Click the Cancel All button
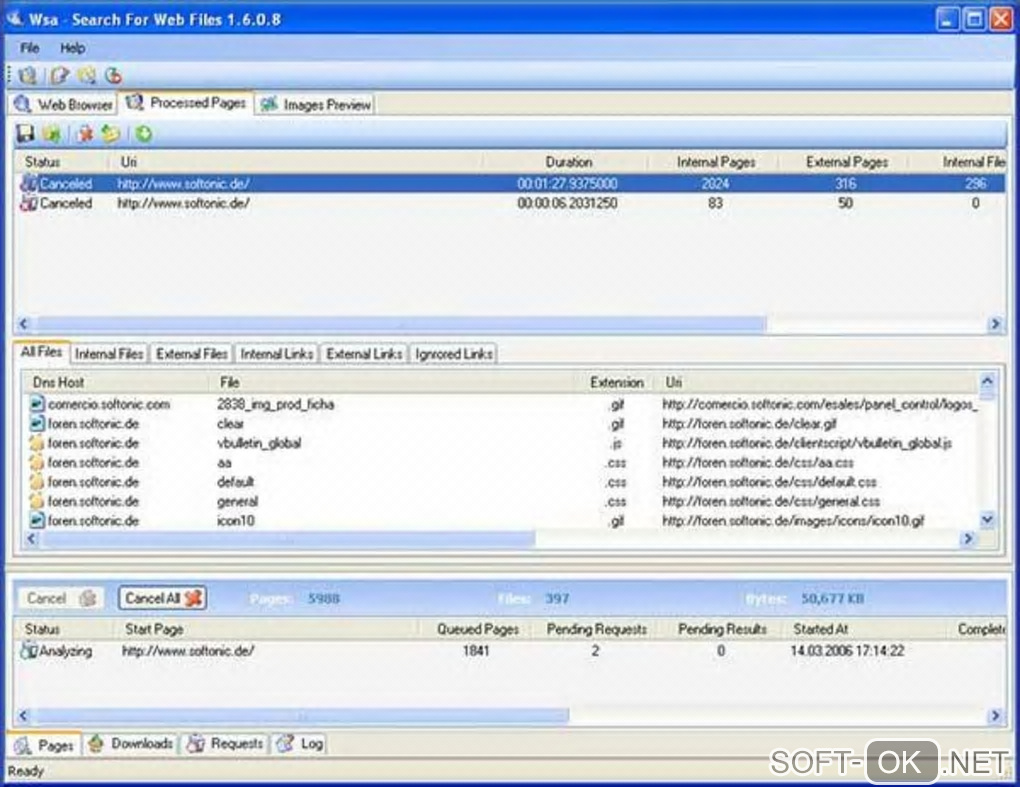 (163, 598)
